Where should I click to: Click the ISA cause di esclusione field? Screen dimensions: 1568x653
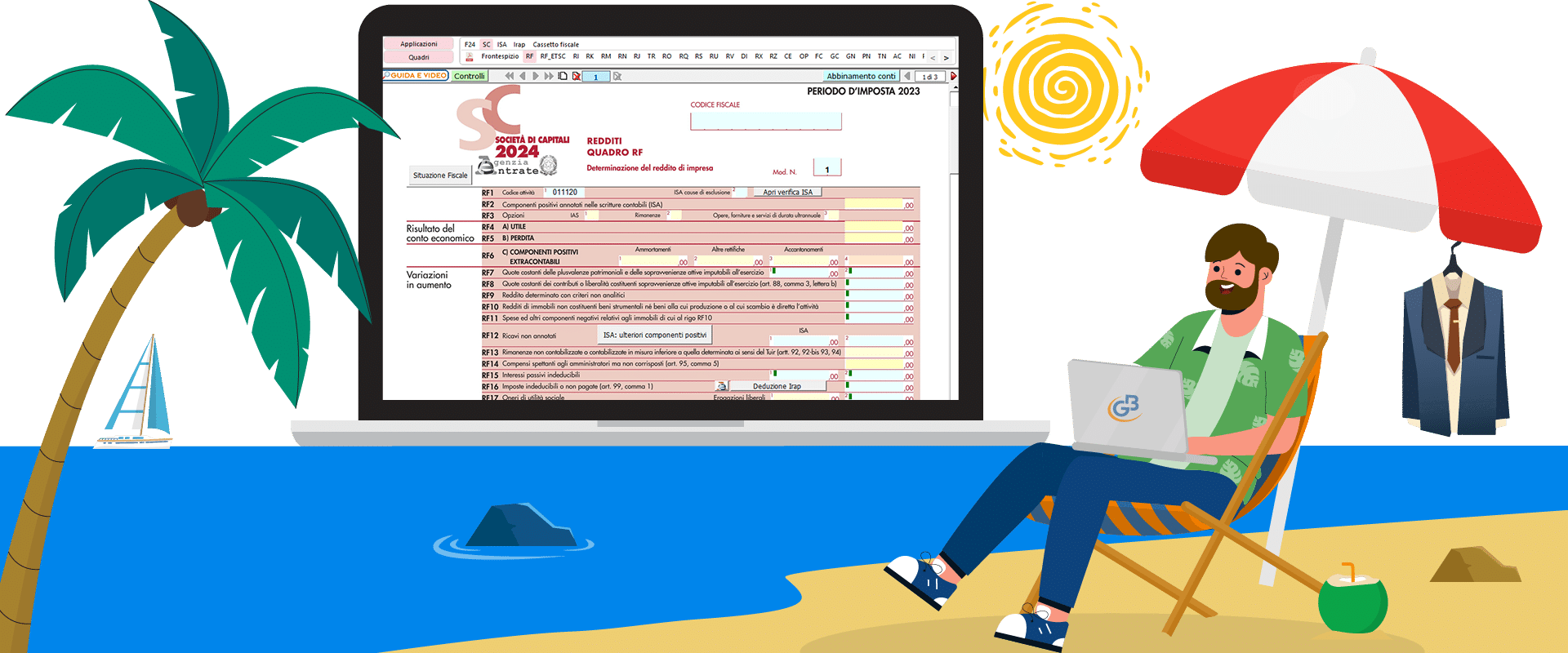[x=740, y=193]
